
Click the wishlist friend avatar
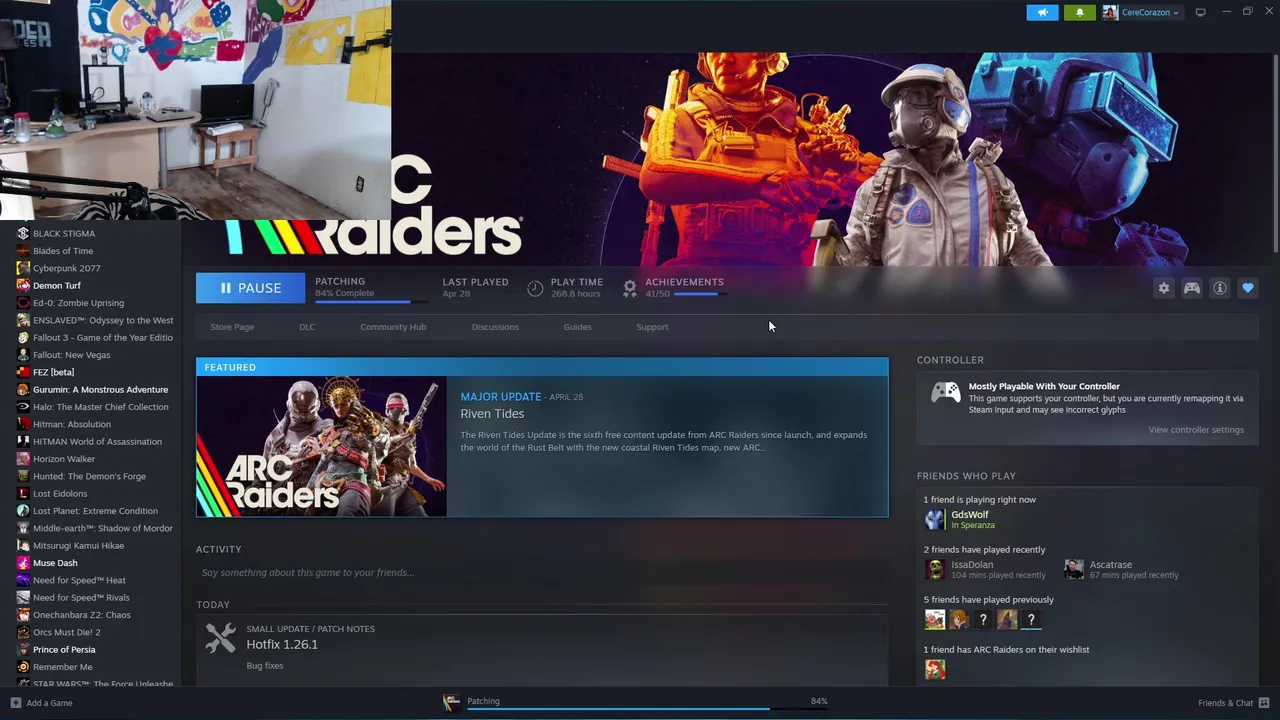[x=935, y=669]
